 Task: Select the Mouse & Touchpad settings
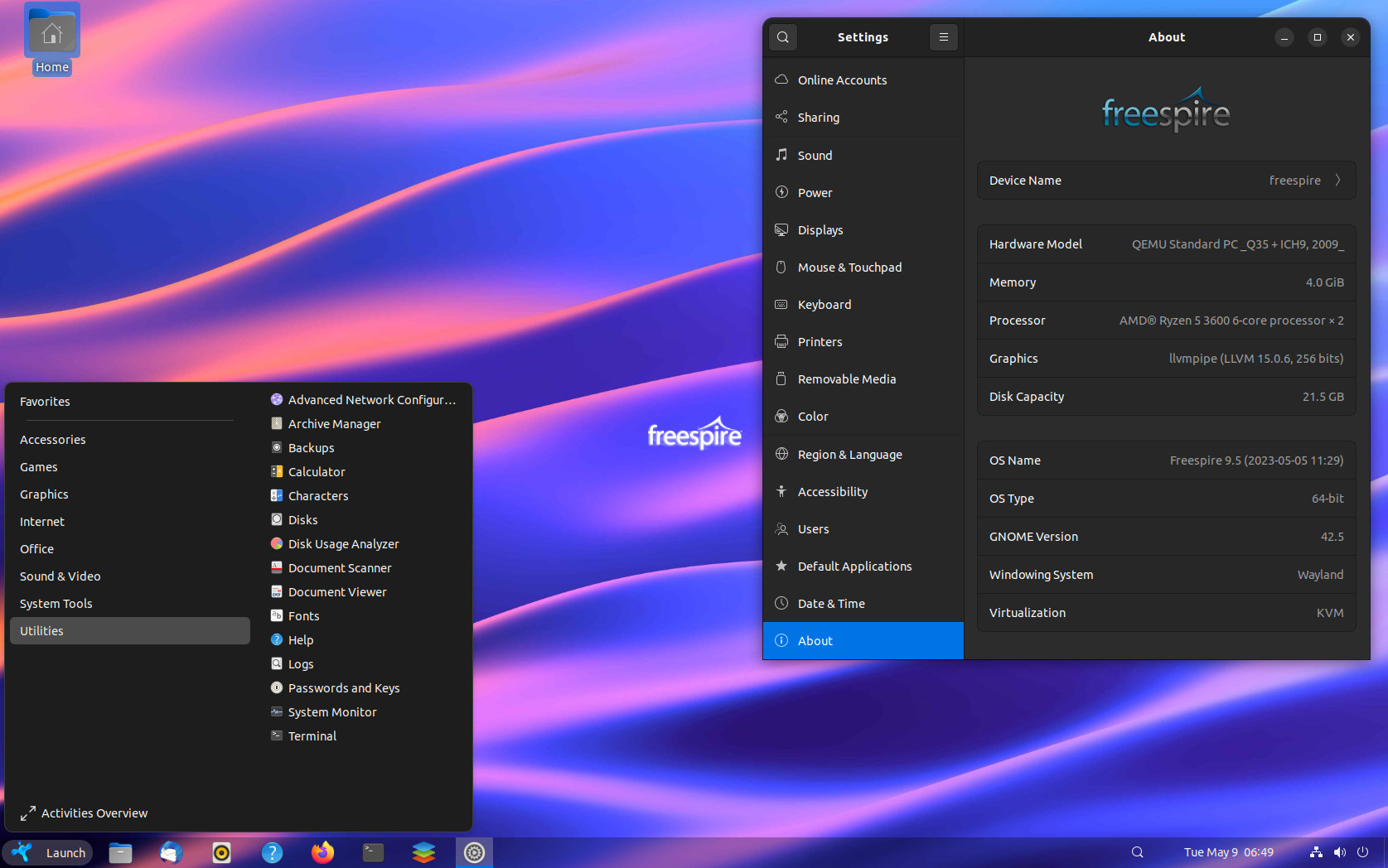(x=863, y=267)
